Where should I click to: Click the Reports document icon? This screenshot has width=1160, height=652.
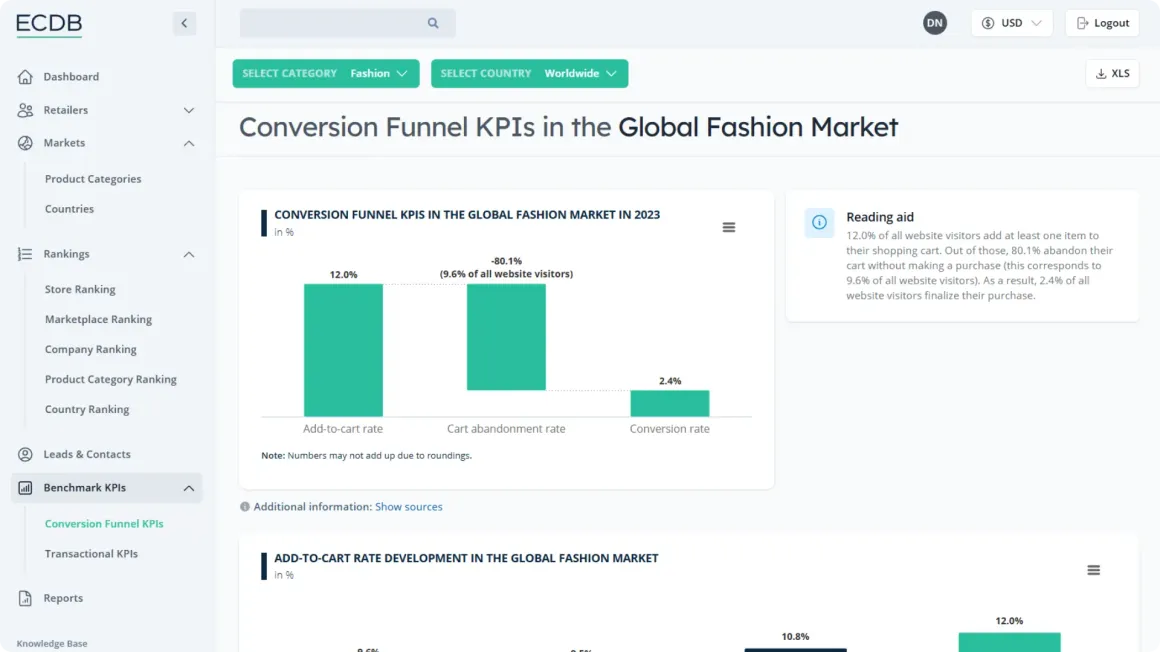[25, 598]
